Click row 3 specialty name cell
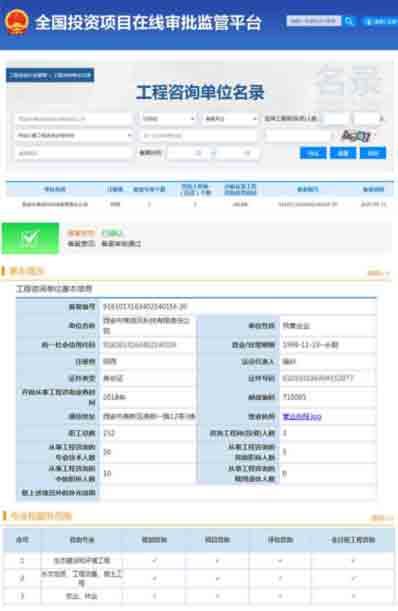 click(81, 596)
